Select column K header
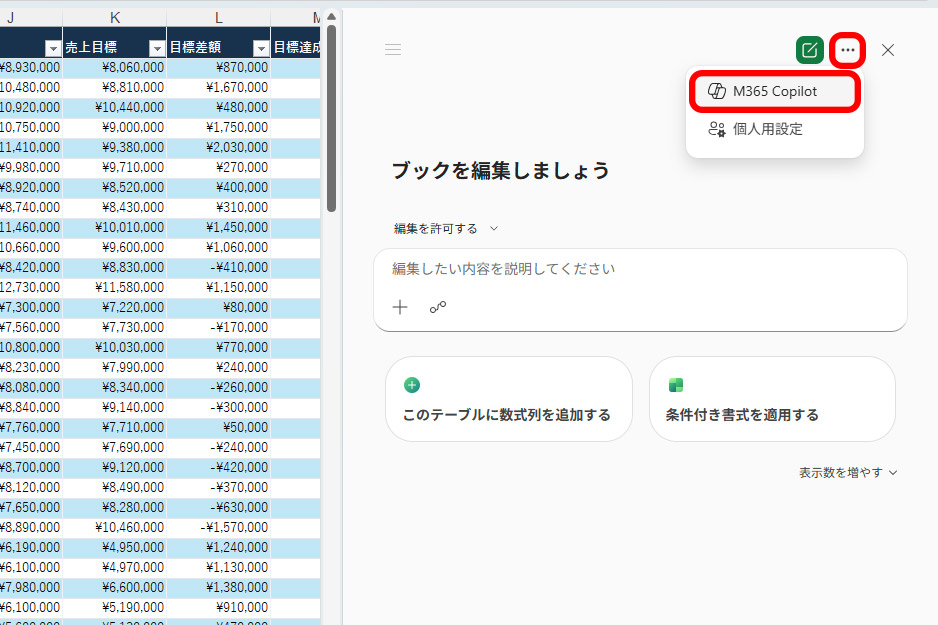 point(115,18)
